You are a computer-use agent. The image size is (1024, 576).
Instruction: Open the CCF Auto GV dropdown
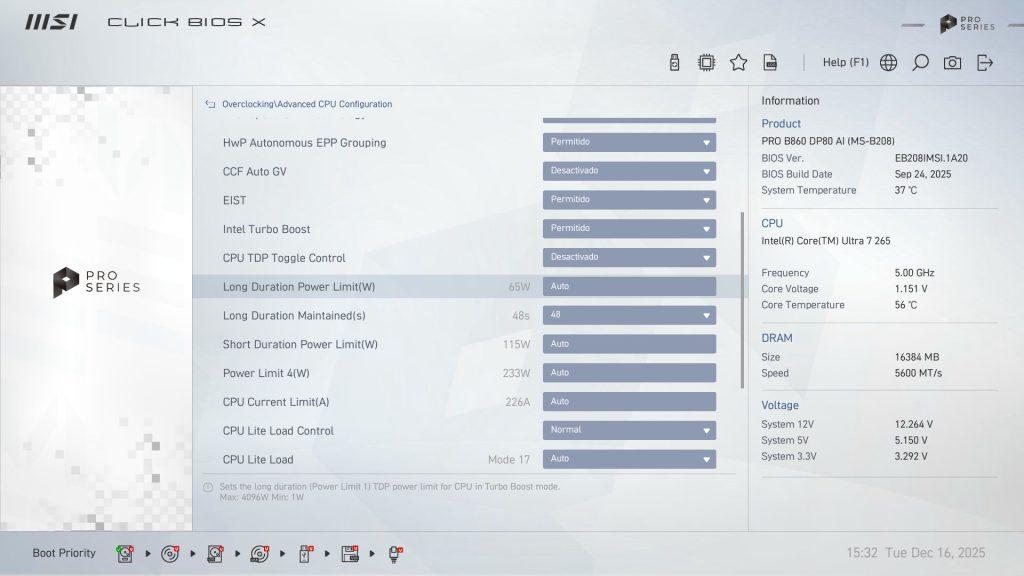tap(629, 171)
